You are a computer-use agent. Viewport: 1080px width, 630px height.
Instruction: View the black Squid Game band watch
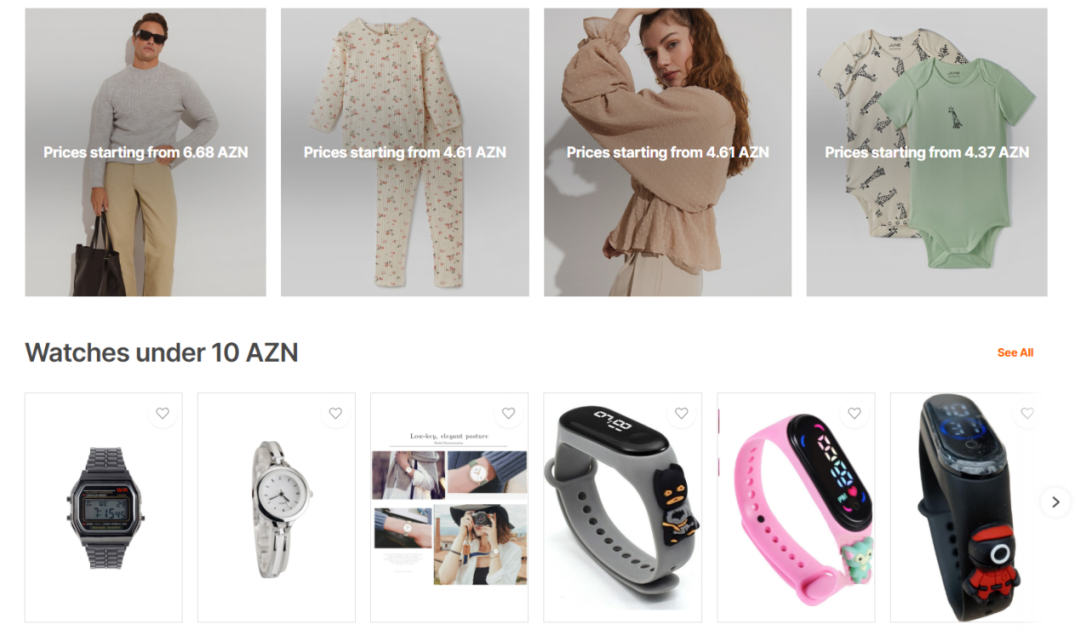click(964, 508)
